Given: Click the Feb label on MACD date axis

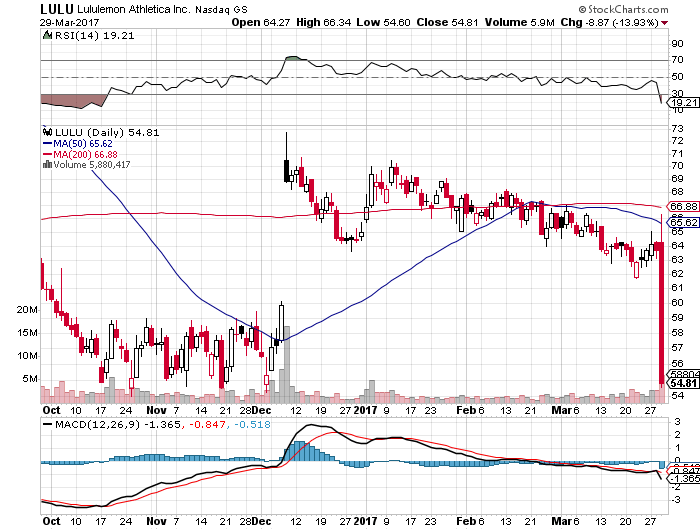Looking at the screenshot, I should click(x=466, y=521).
